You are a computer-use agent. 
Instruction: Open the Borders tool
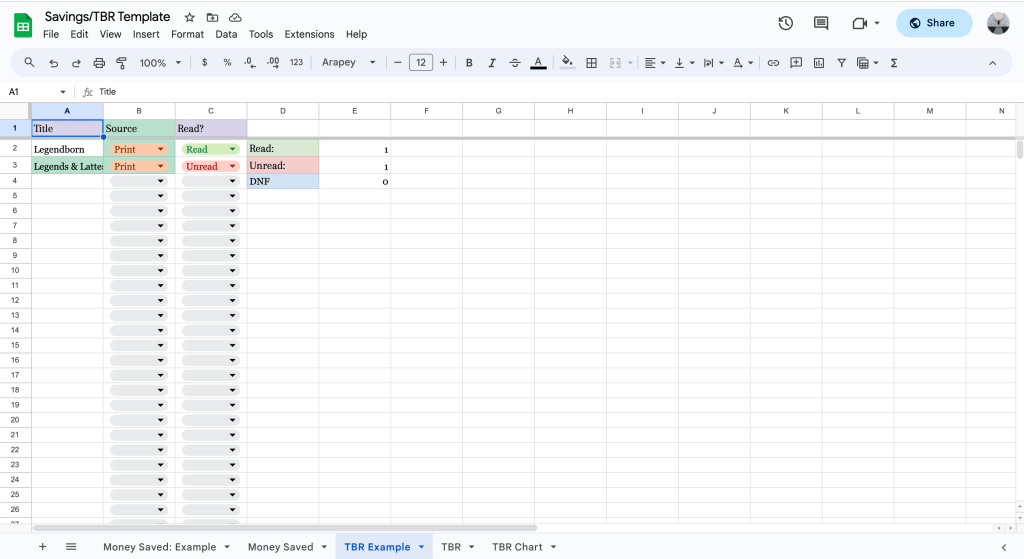(x=591, y=63)
